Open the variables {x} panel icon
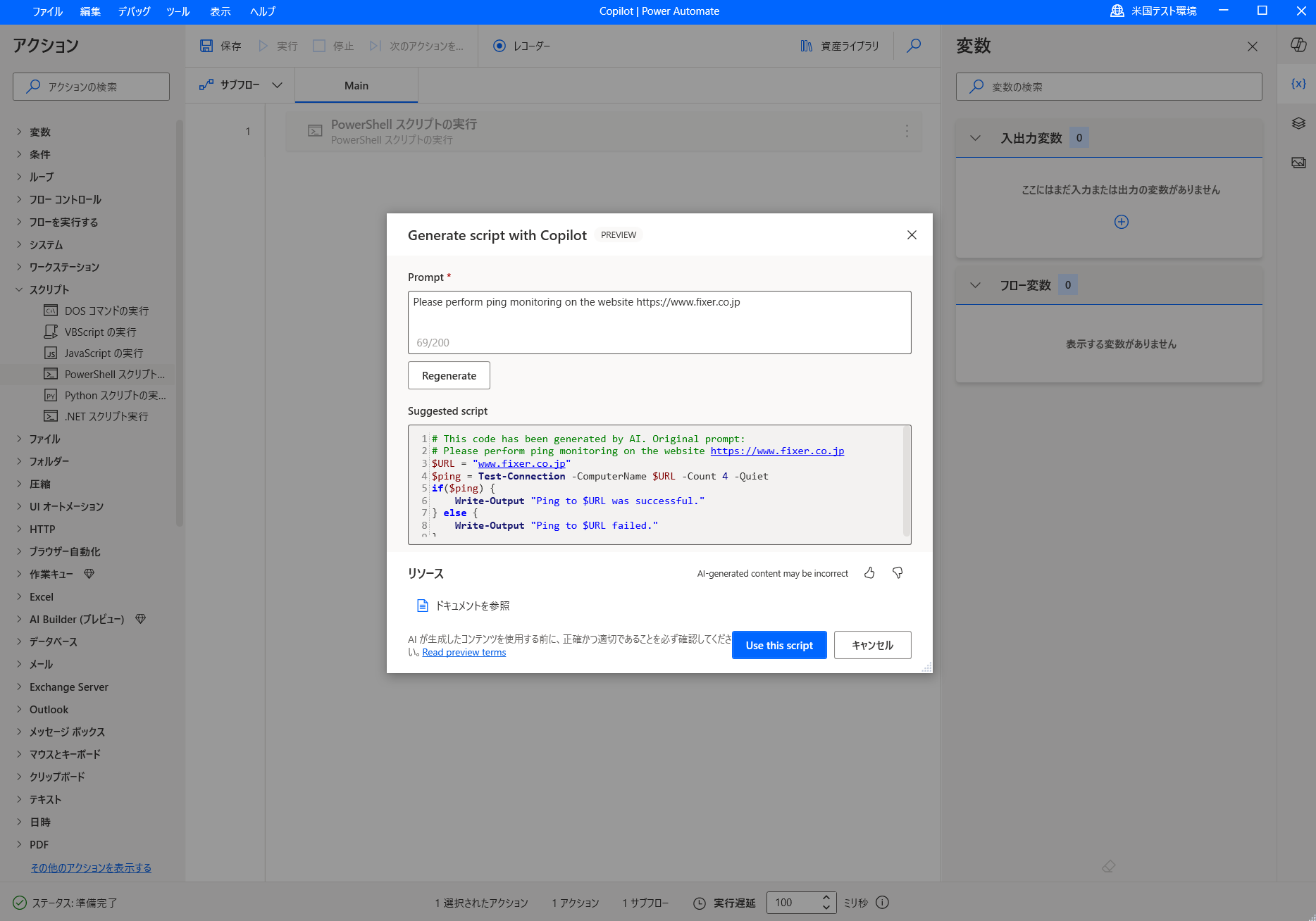 point(1298,83)
